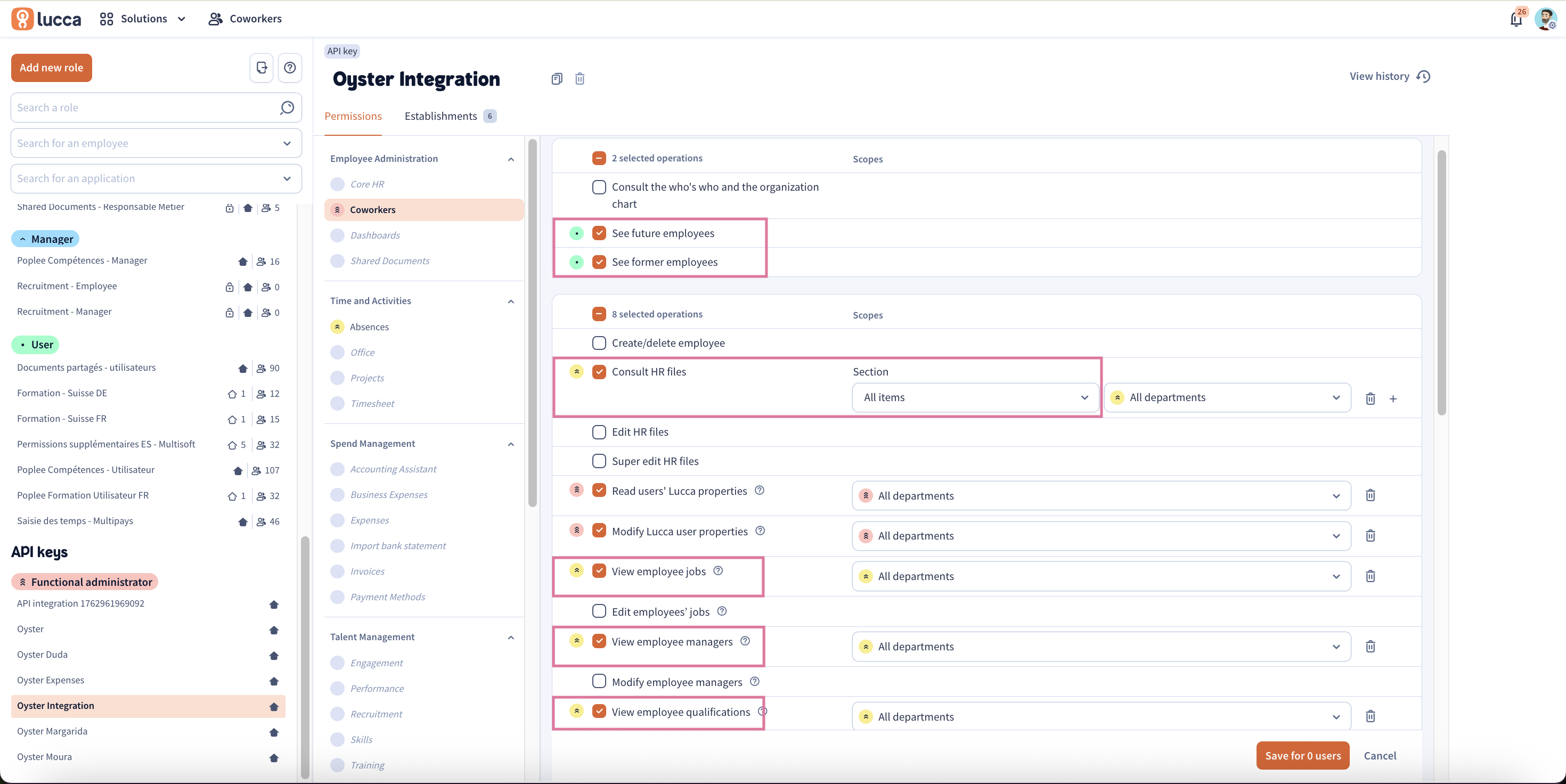Viewport: 1566px width, 784px height.
Task: Switch to the Establishments tab
Action: click(451, 116)
